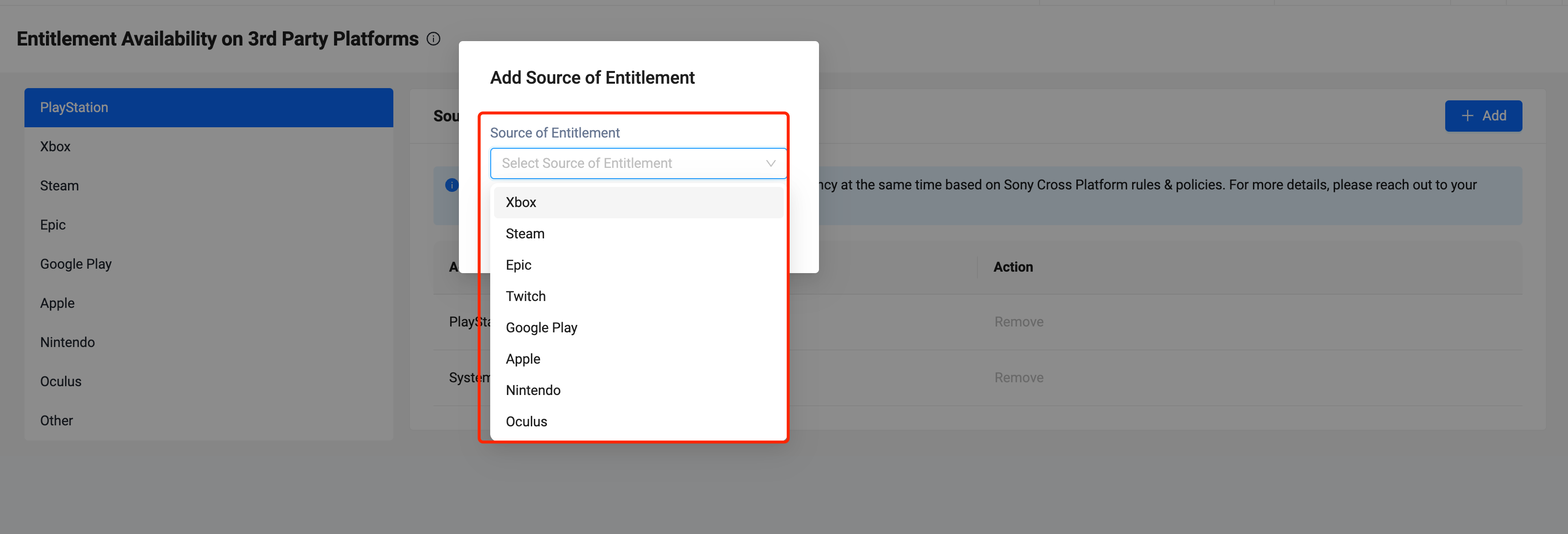Click the Action column header

pos(1014,267)
